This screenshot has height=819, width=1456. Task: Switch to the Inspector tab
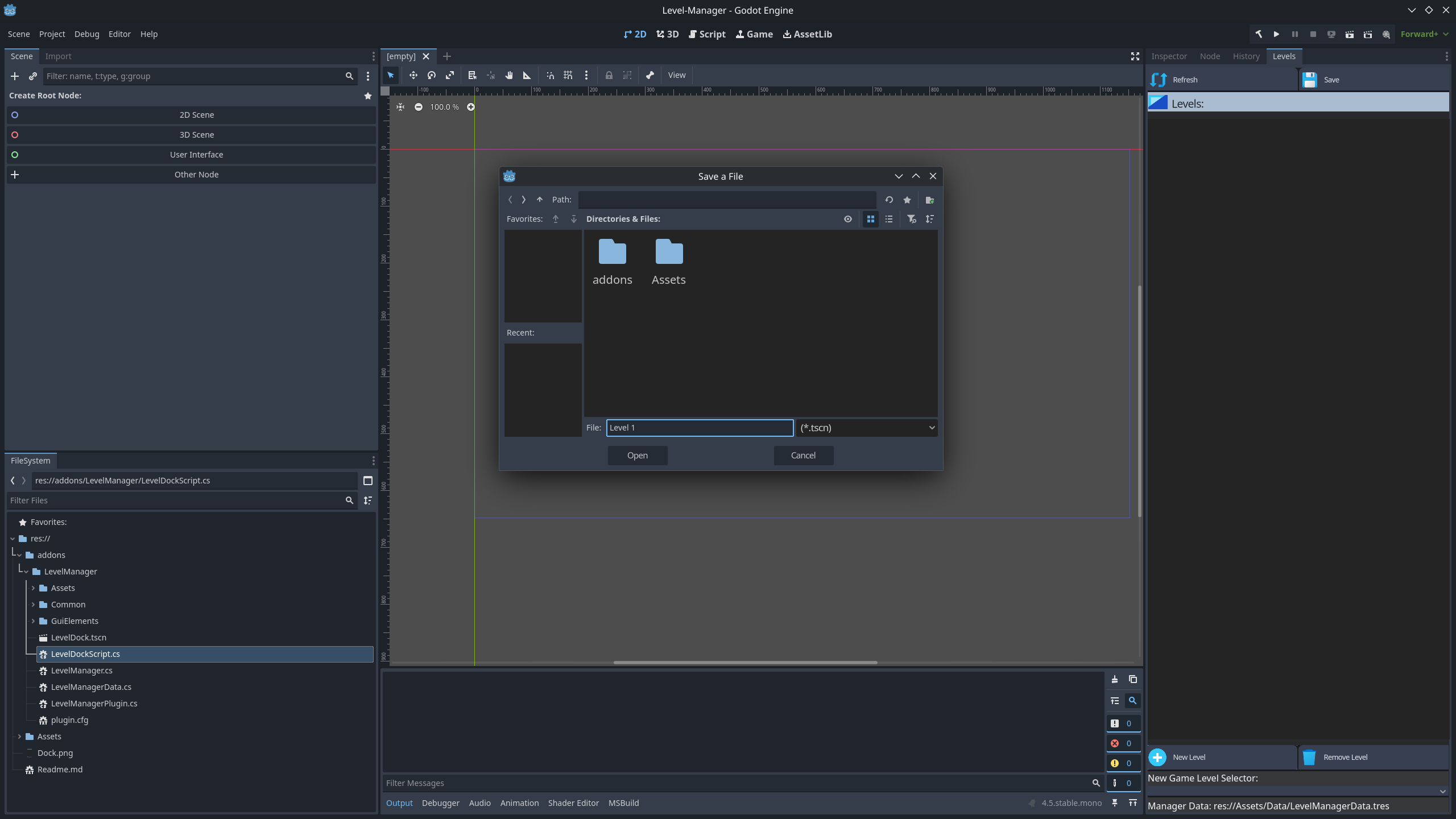pyautogui.click(x=1169, y=56)
